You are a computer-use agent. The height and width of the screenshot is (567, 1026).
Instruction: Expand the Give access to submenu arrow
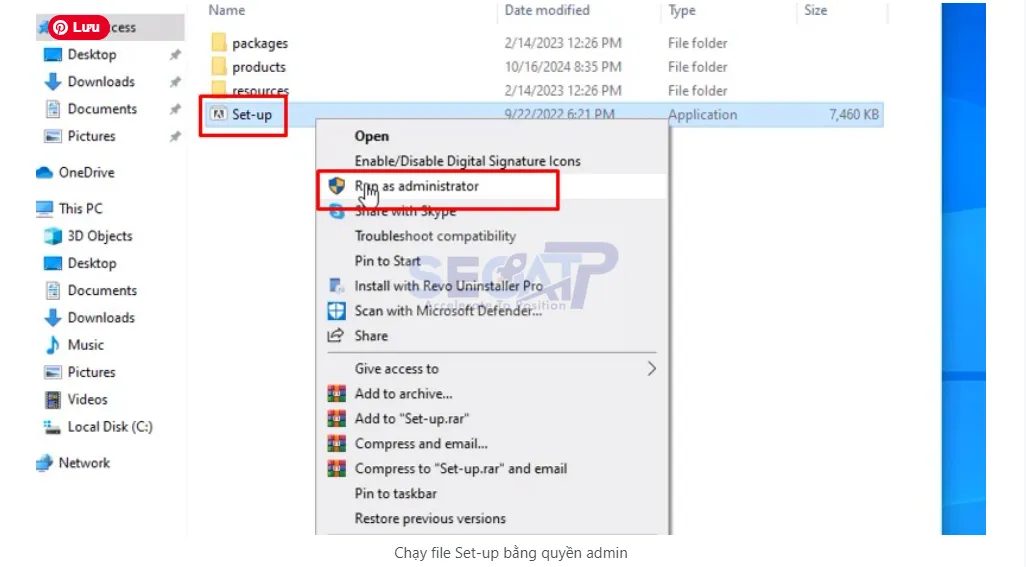click(x=652, y=369)
